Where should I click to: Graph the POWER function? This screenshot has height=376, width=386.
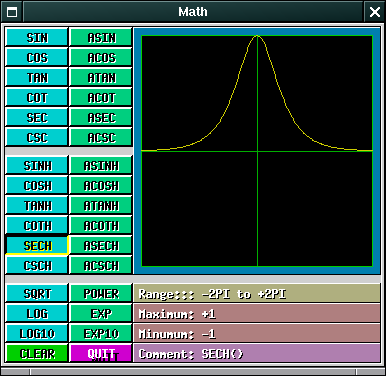point(101,293)
